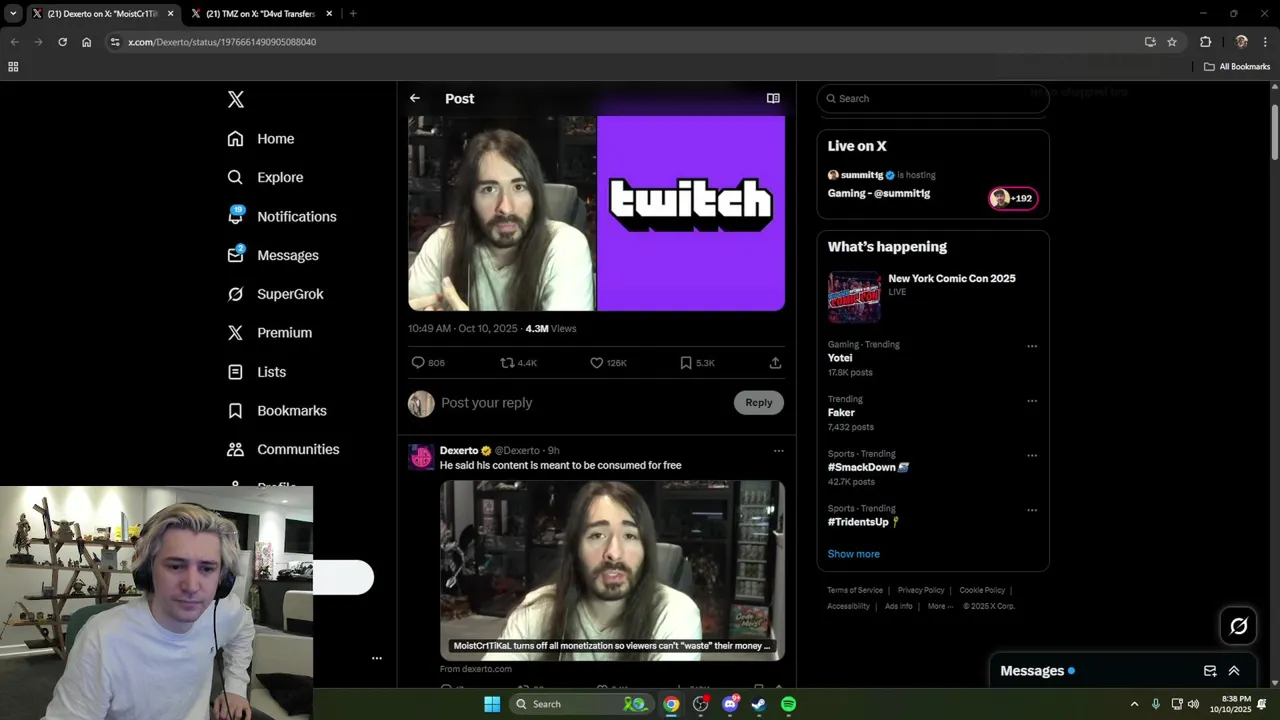Open the Twitch logo image
This screenshot has height=720, width=1280.
point(691,213)
